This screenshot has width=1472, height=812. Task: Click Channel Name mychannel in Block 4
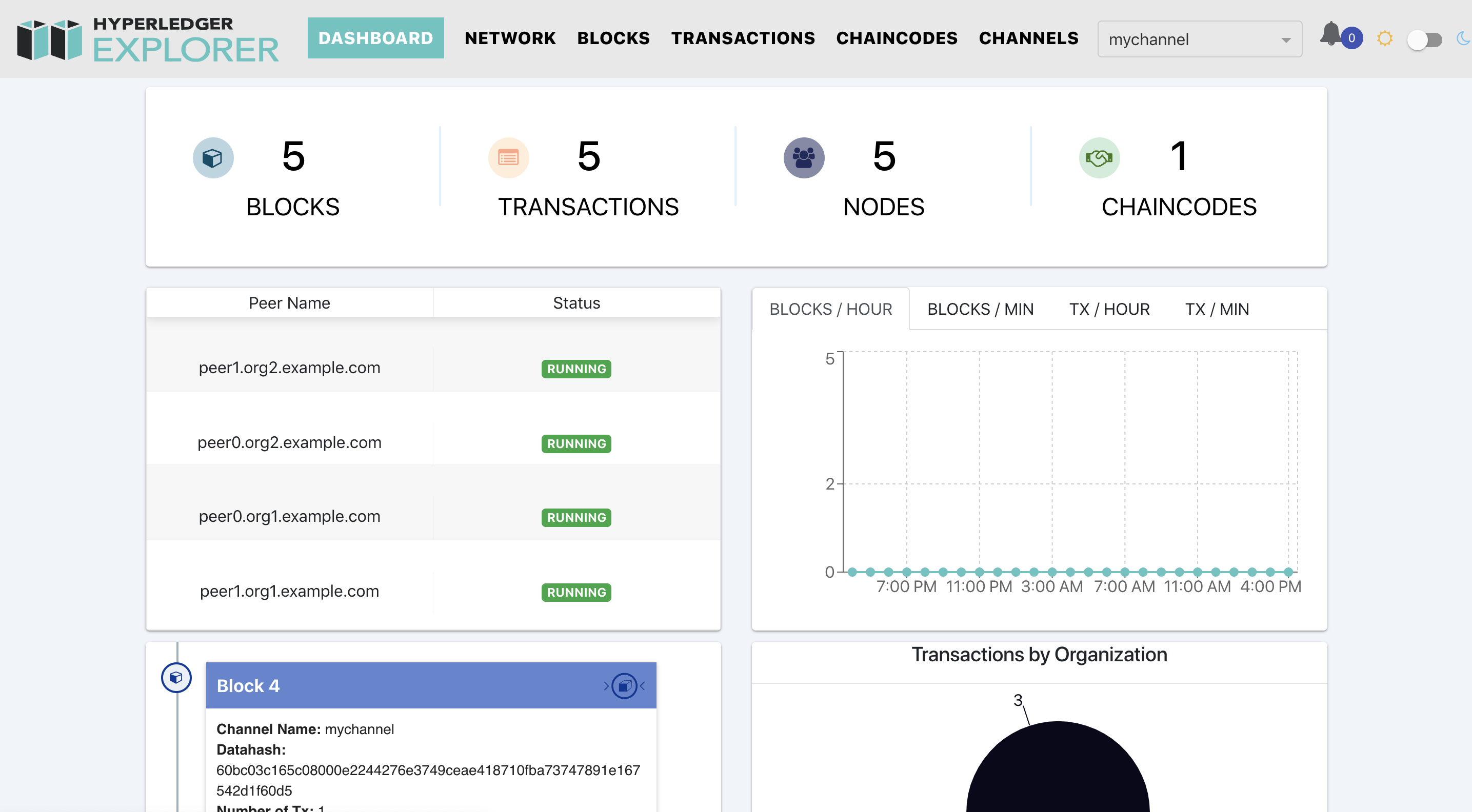pyautogui.click(x=305, y=729)
